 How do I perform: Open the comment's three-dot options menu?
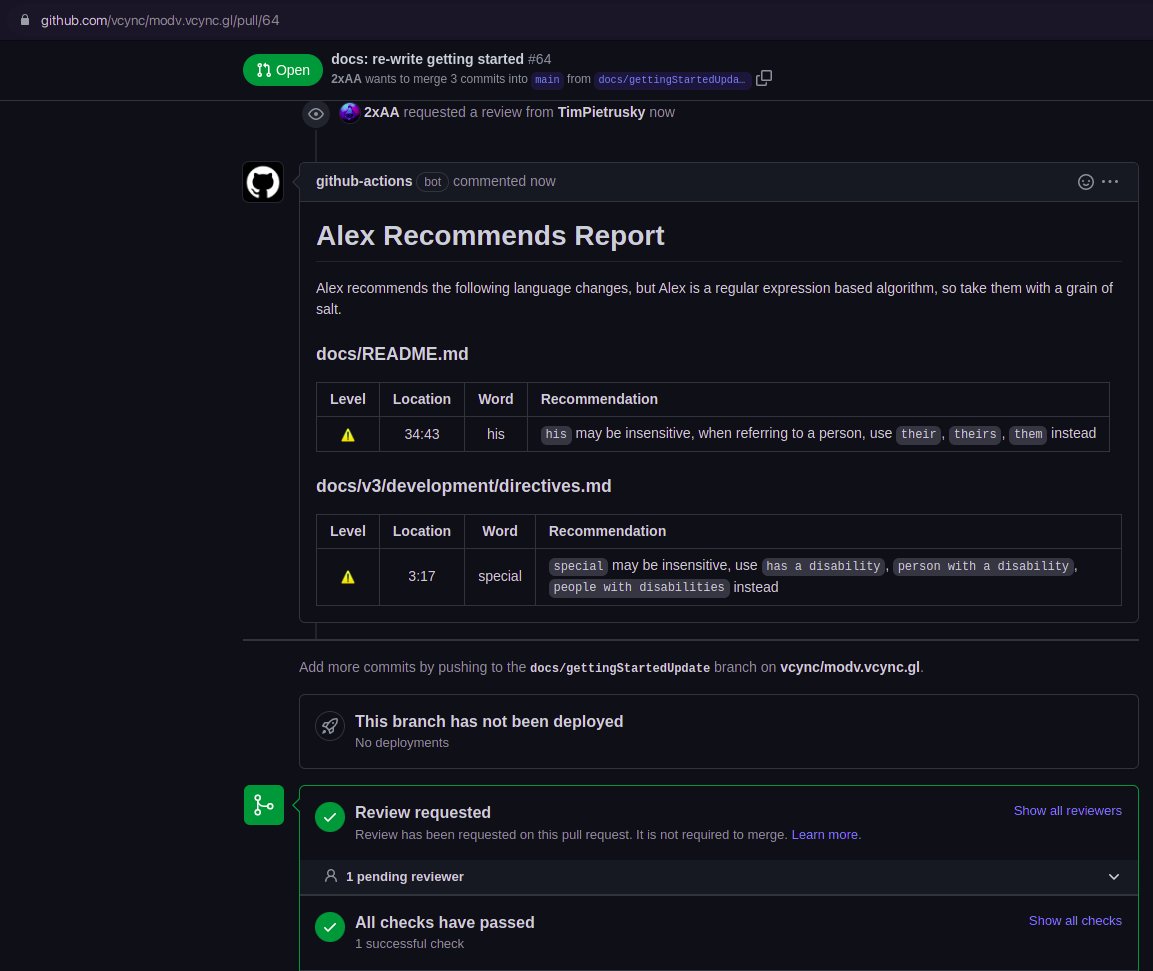[1110, 182]
